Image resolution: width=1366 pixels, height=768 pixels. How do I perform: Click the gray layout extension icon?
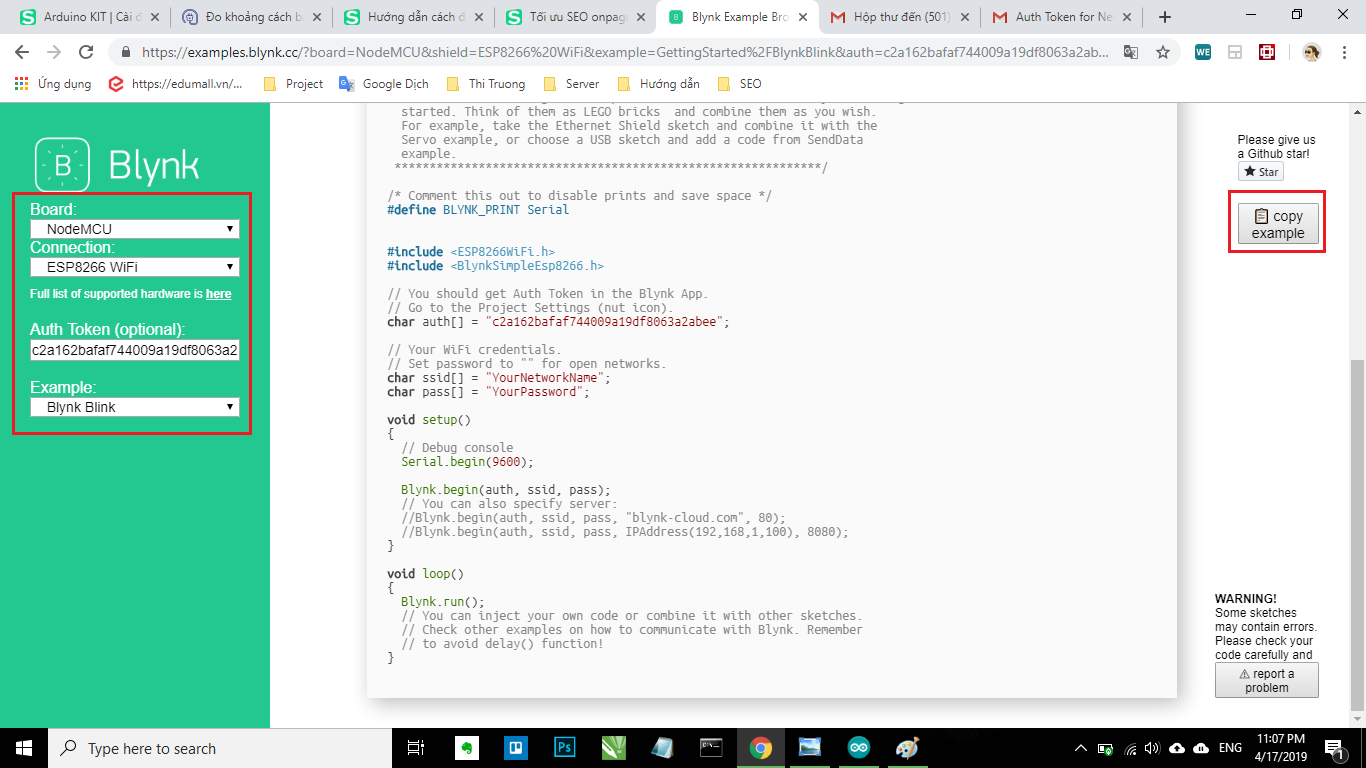[1235, 52]
